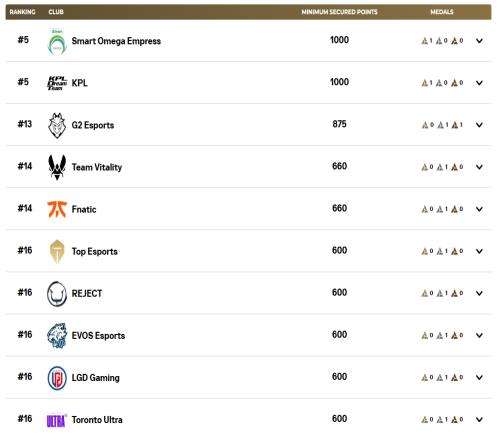
Task: Click the REJECT team logo
Action: pyautogui.click(x=57, y=294)
